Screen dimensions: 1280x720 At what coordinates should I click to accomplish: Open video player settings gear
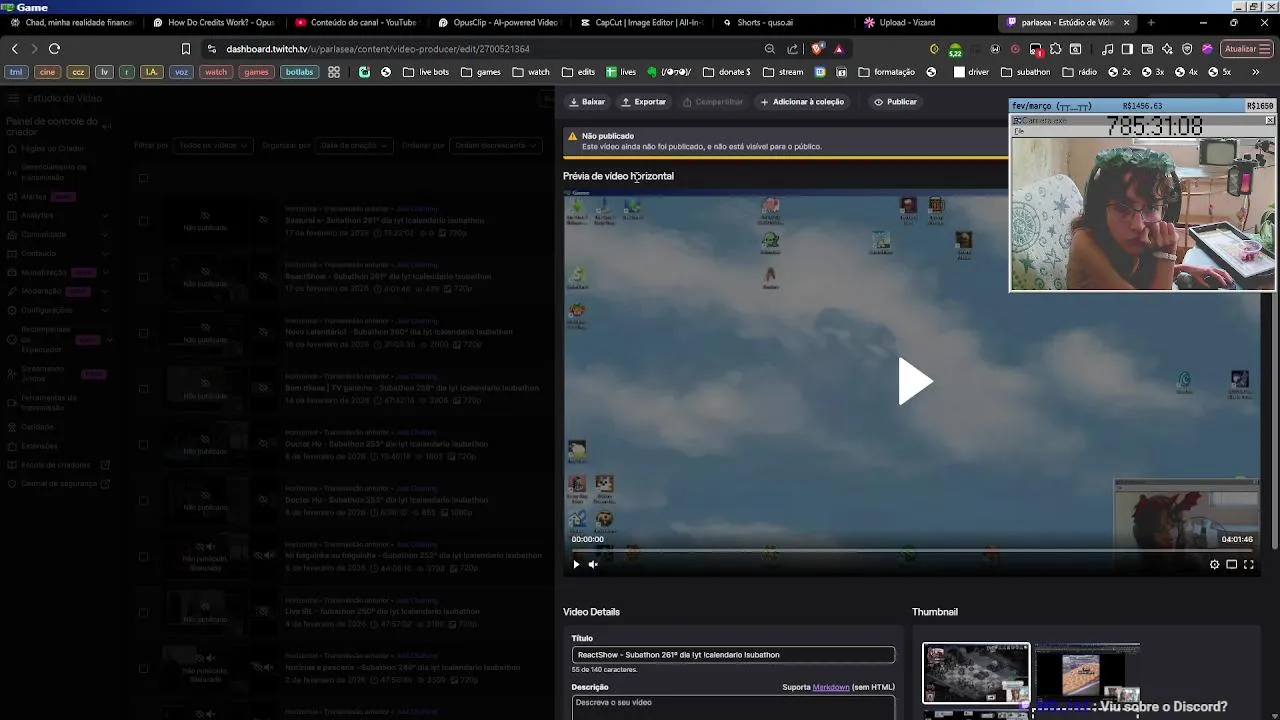[1215, 564]
